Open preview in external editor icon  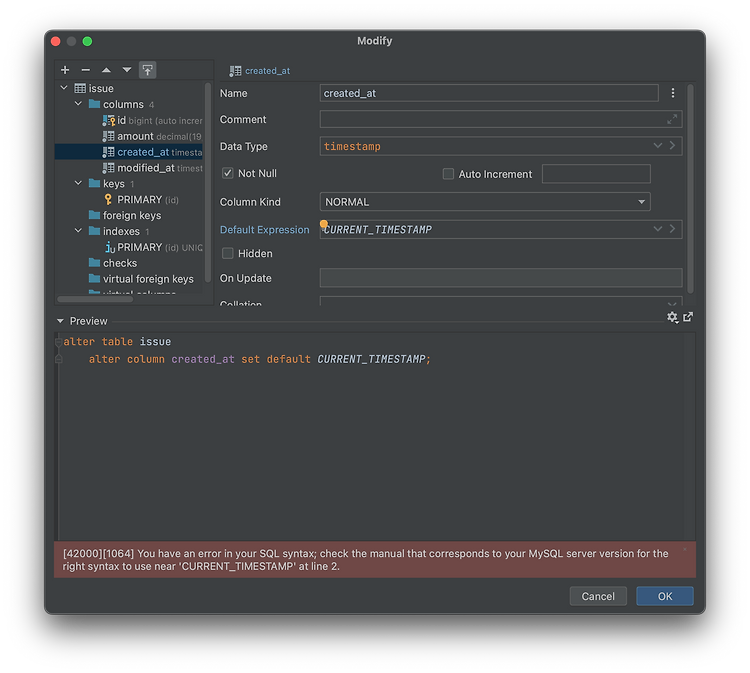point(688,317)
